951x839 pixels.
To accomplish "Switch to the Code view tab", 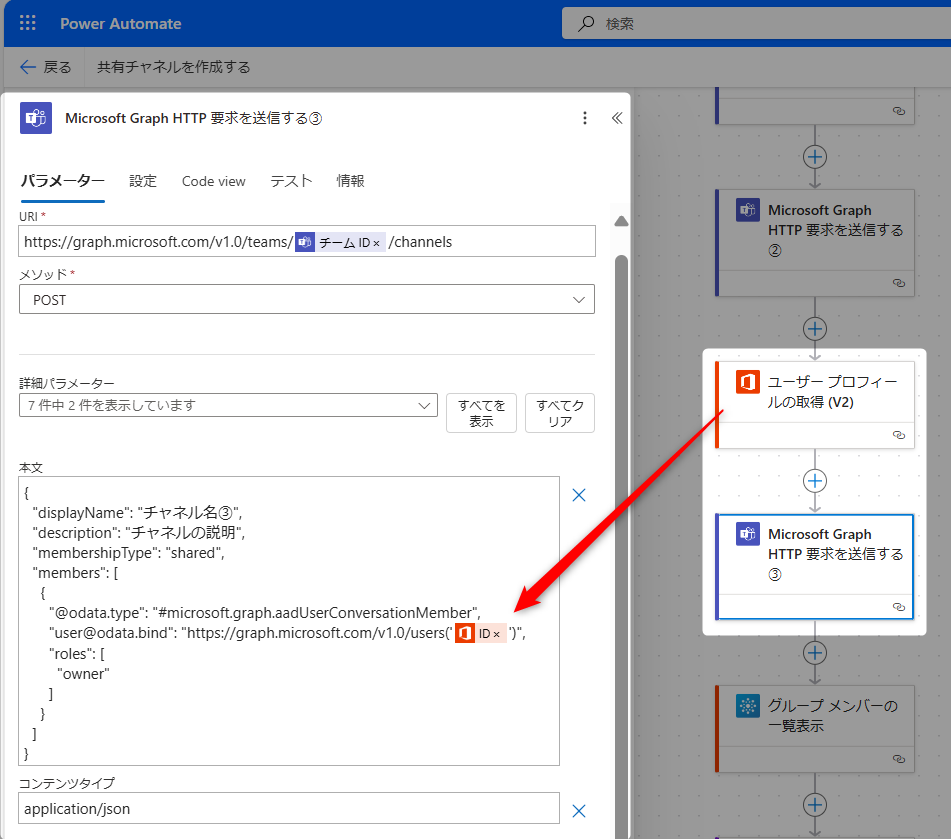I will pos(213,181).
